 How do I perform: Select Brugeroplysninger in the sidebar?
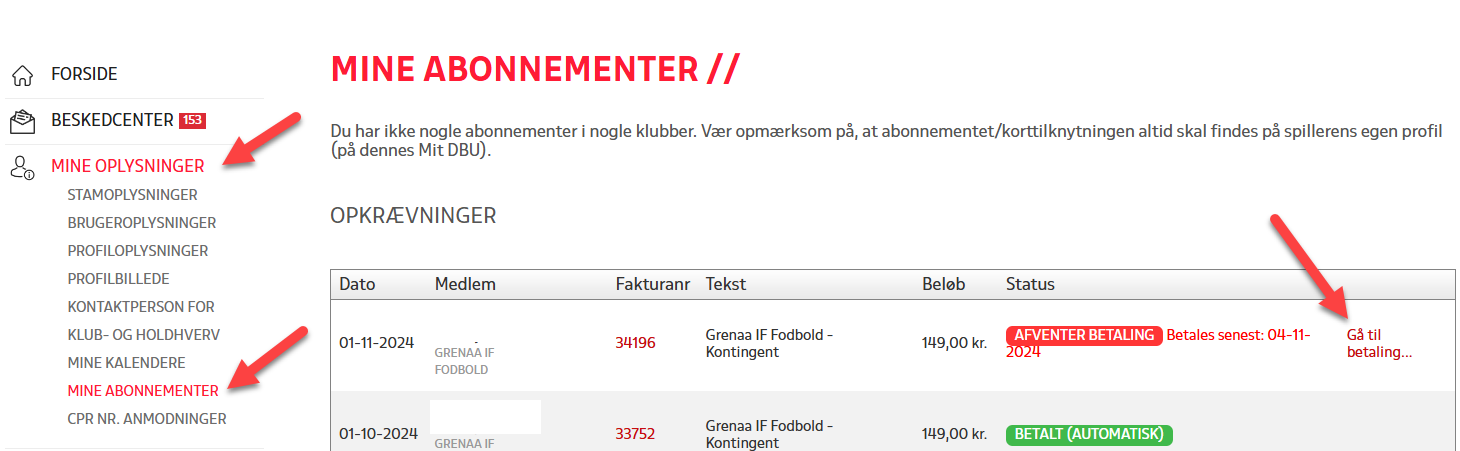coord(141,223)
